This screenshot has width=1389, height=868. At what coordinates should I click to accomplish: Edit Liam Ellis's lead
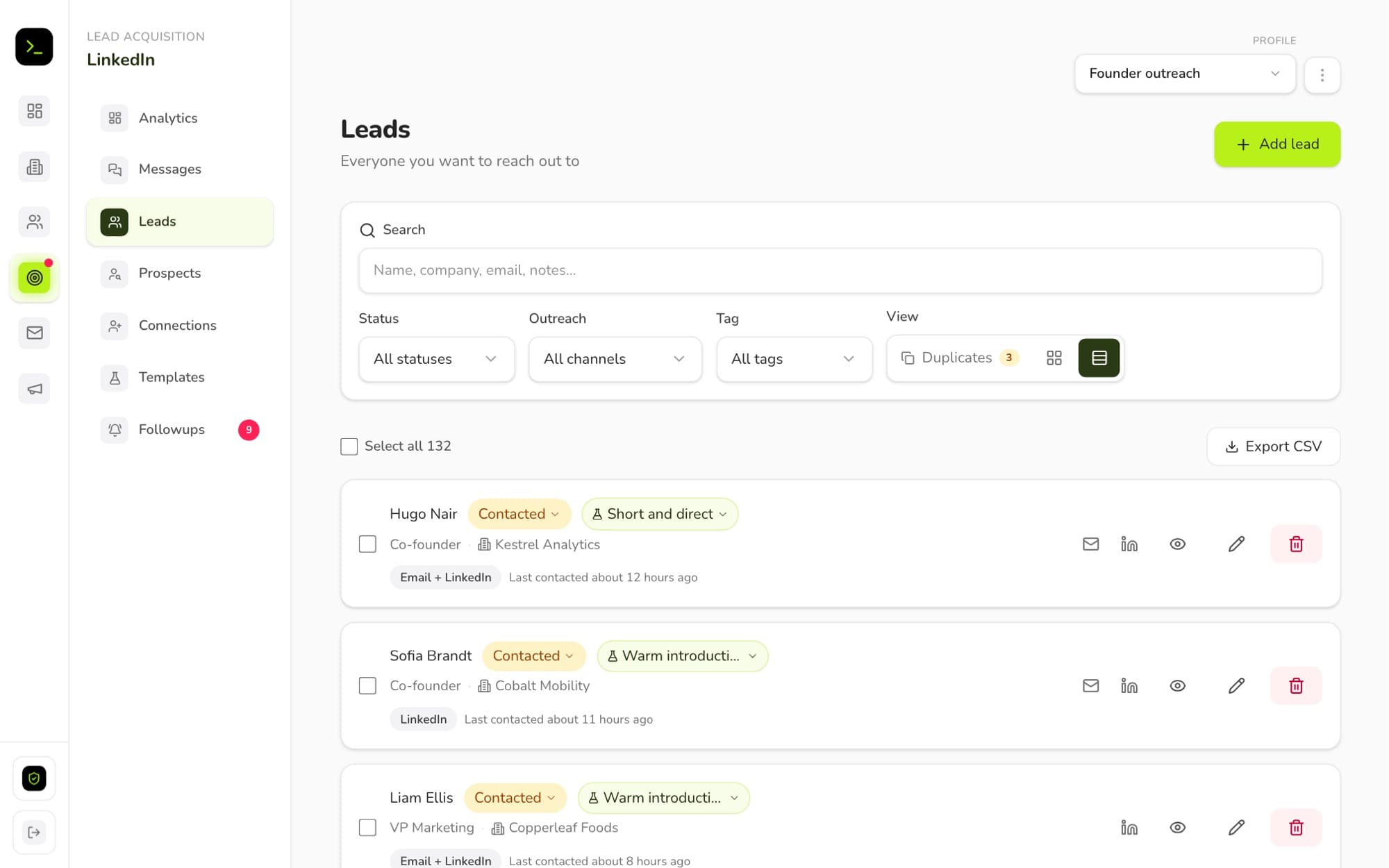1236,828
